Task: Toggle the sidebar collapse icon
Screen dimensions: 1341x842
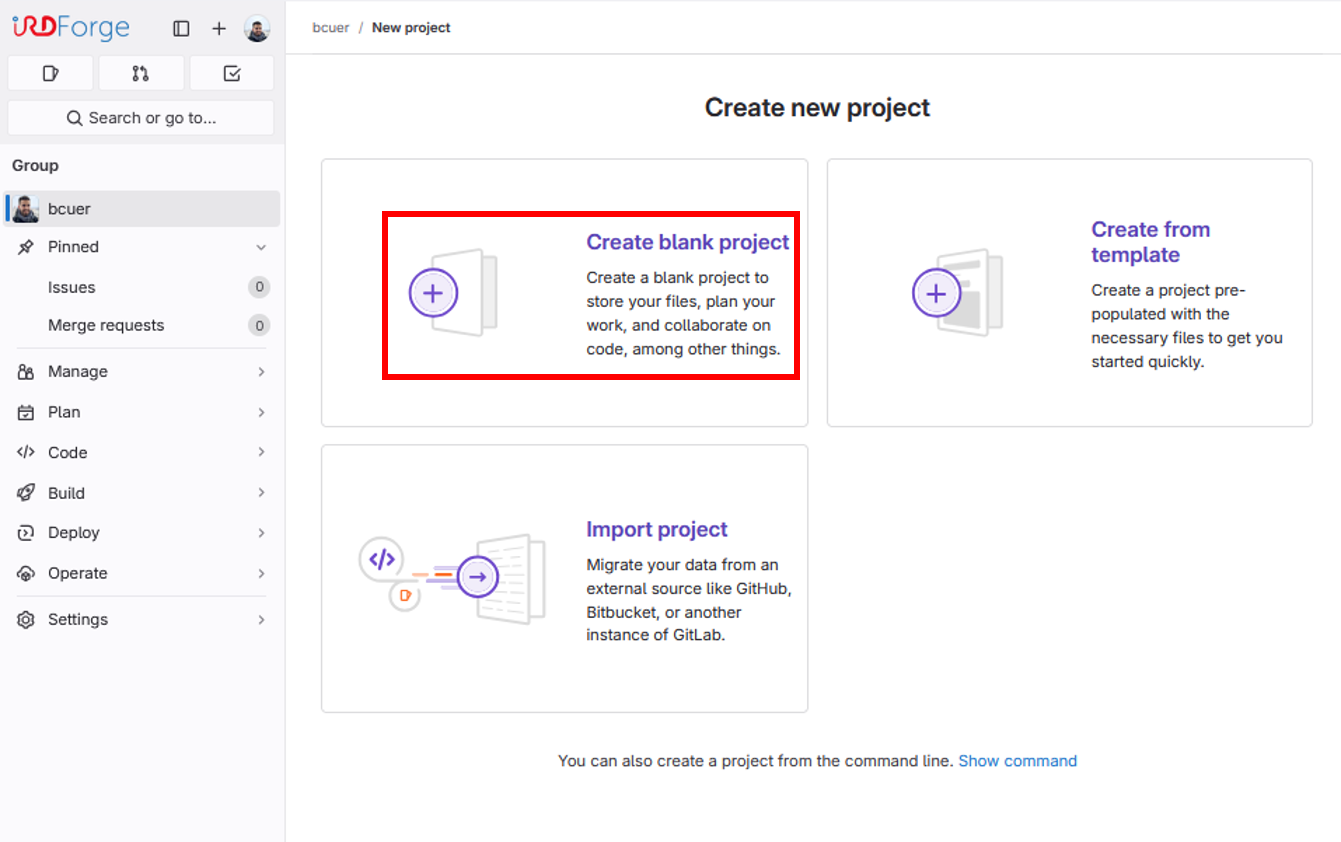Action: 181,29
